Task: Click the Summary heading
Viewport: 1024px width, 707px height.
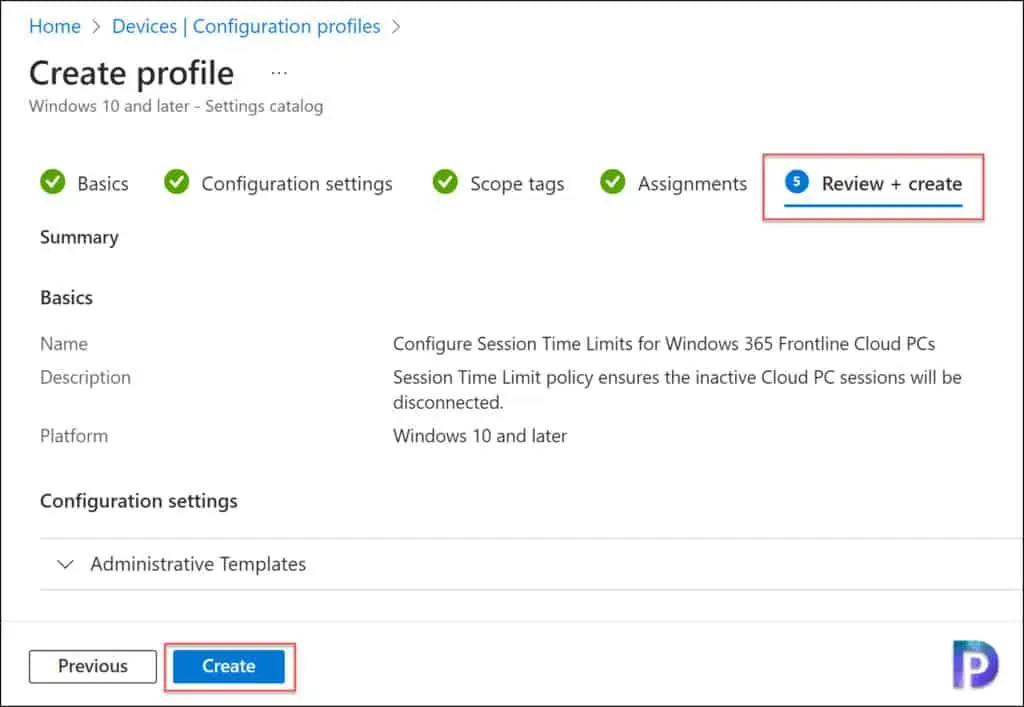Action: 80,238
